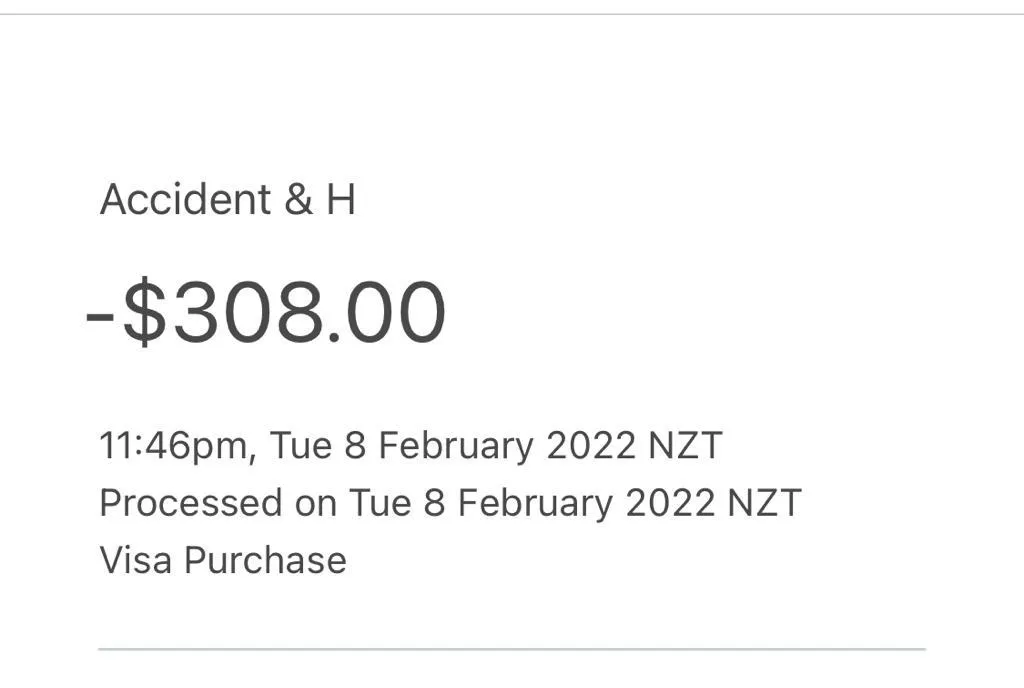Click the letter 'H' after the ampersand
1024x688 pixels.
coord(341,200)
